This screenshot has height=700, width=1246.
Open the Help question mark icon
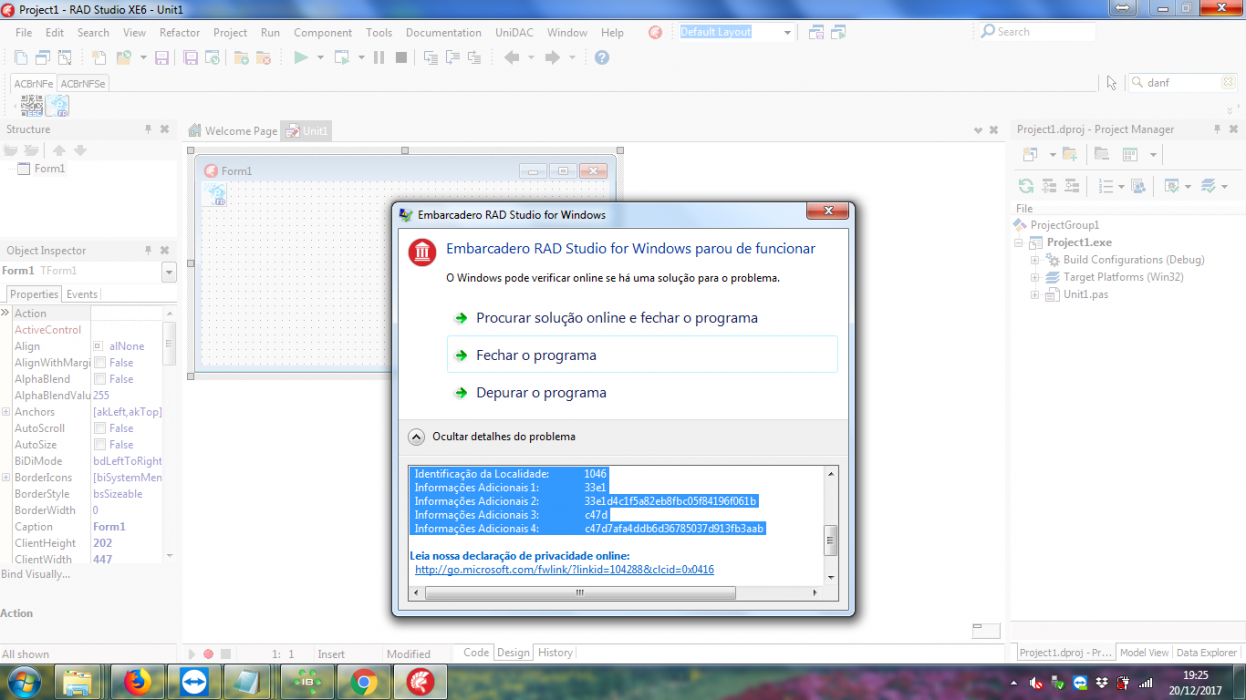(x=602, y=58)
